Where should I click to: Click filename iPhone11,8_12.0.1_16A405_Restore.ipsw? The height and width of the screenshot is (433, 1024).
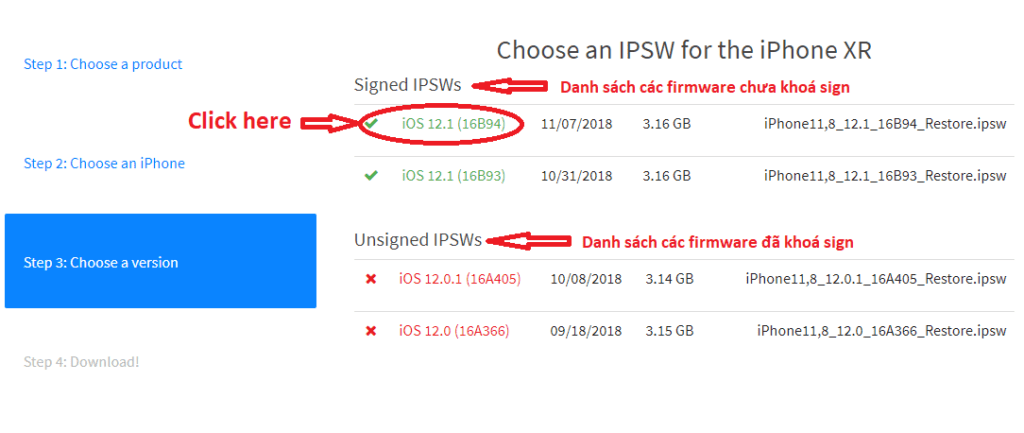[x=875, y=278]
